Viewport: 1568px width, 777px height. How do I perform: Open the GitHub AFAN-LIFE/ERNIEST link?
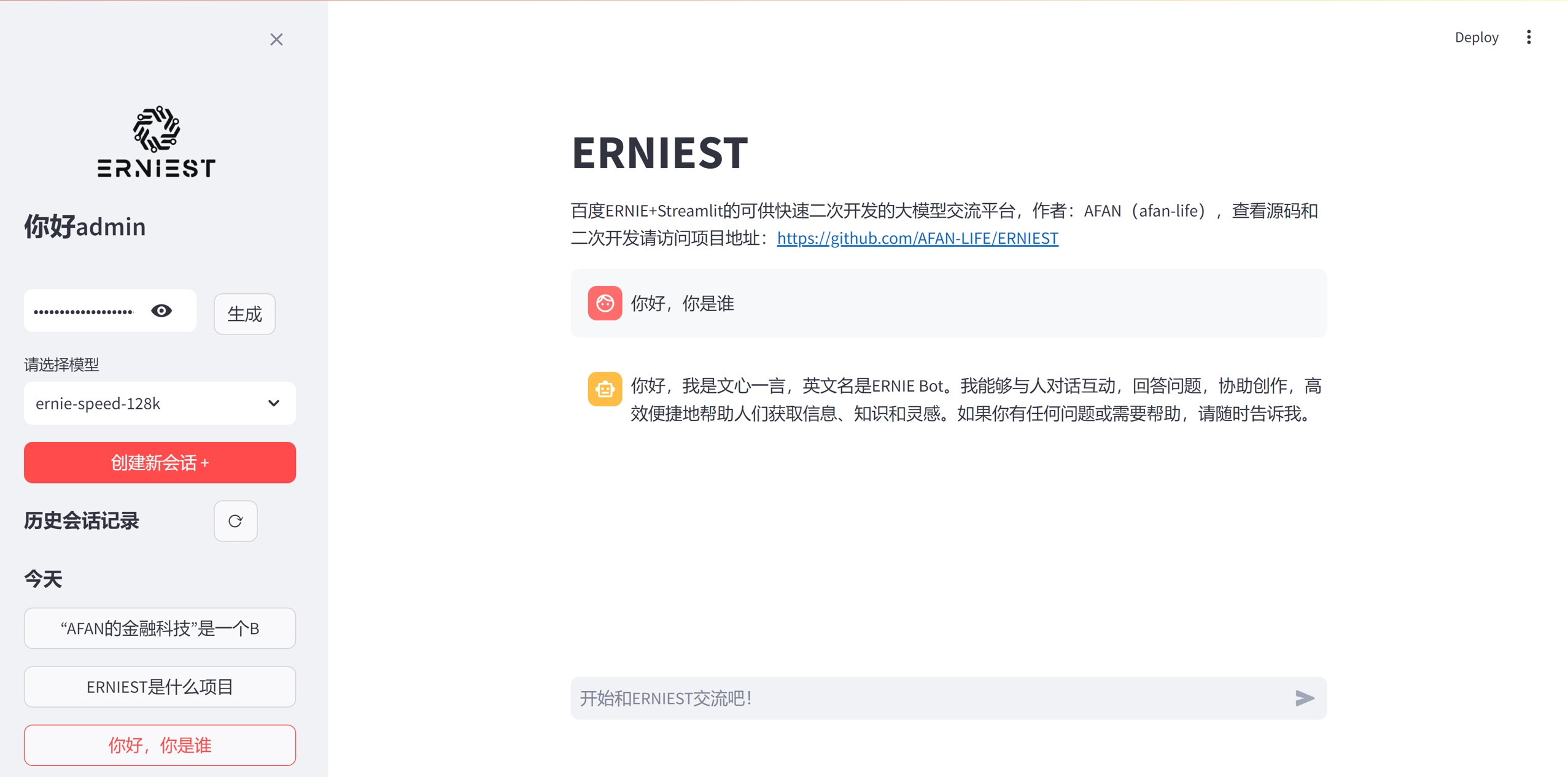[917, 238]
